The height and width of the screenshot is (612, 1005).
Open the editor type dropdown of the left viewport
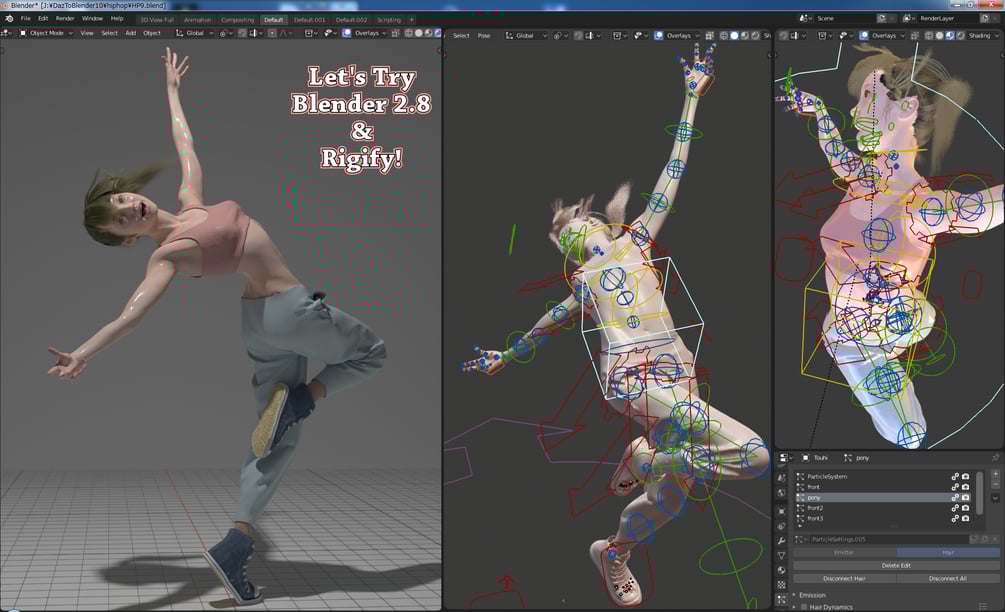tap(7, 33)
